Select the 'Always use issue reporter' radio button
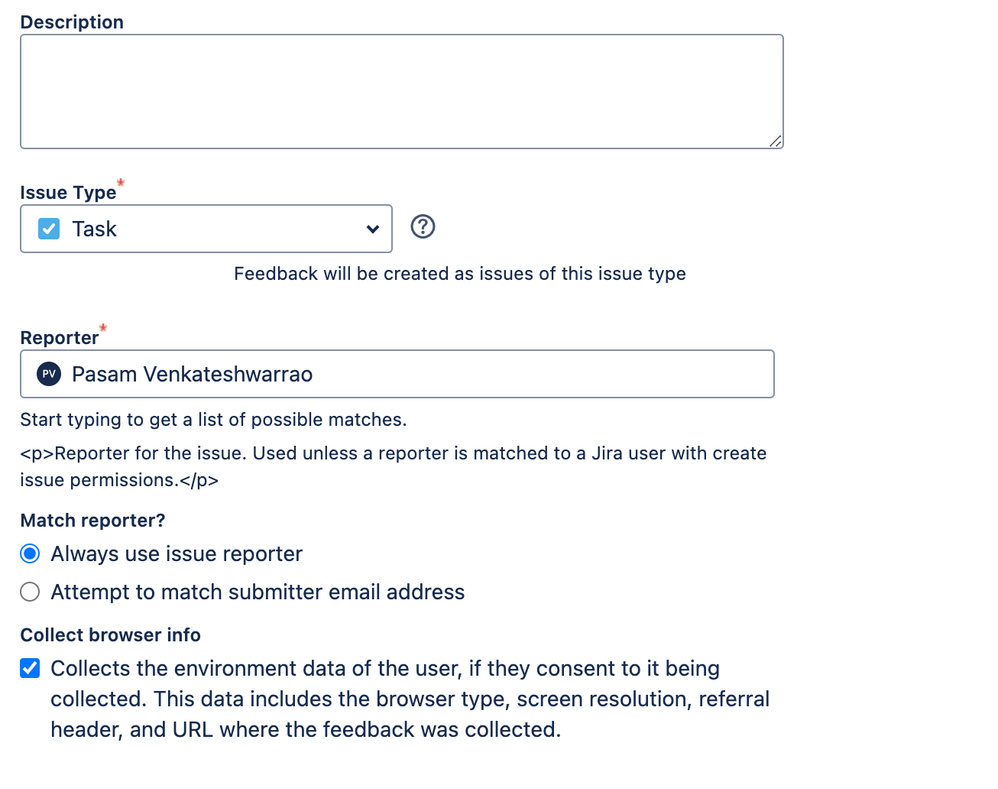 click(x=29, y=552)
